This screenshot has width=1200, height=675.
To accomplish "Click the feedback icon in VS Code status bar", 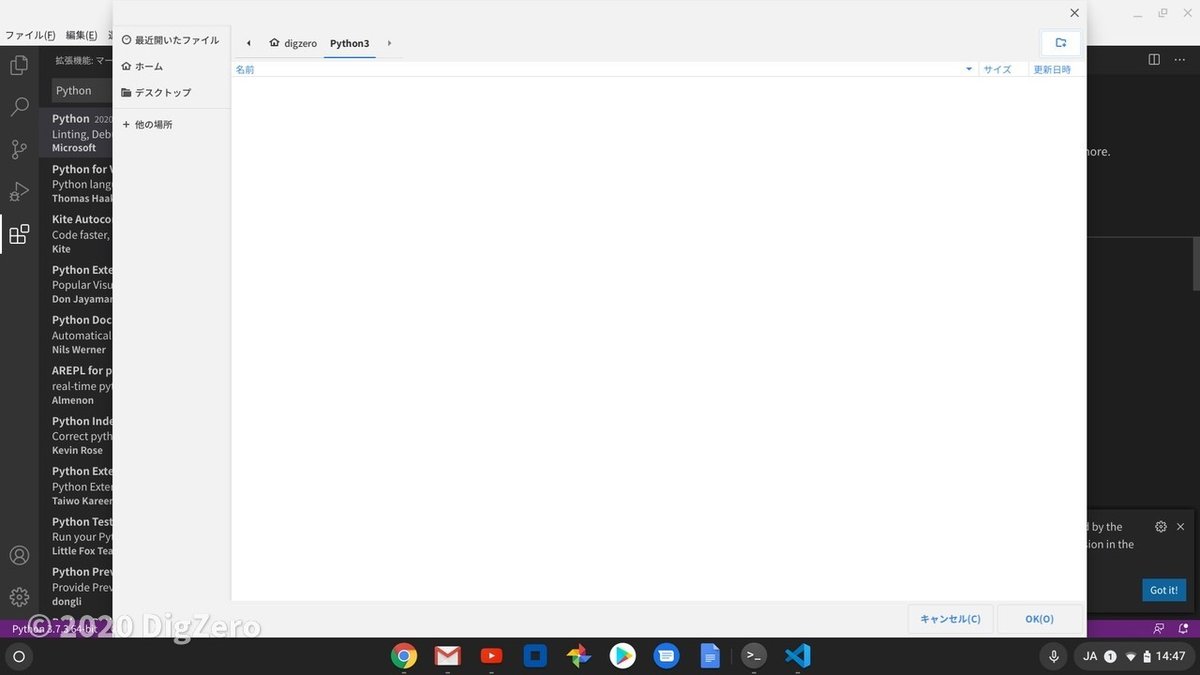I will (1159, 629).
